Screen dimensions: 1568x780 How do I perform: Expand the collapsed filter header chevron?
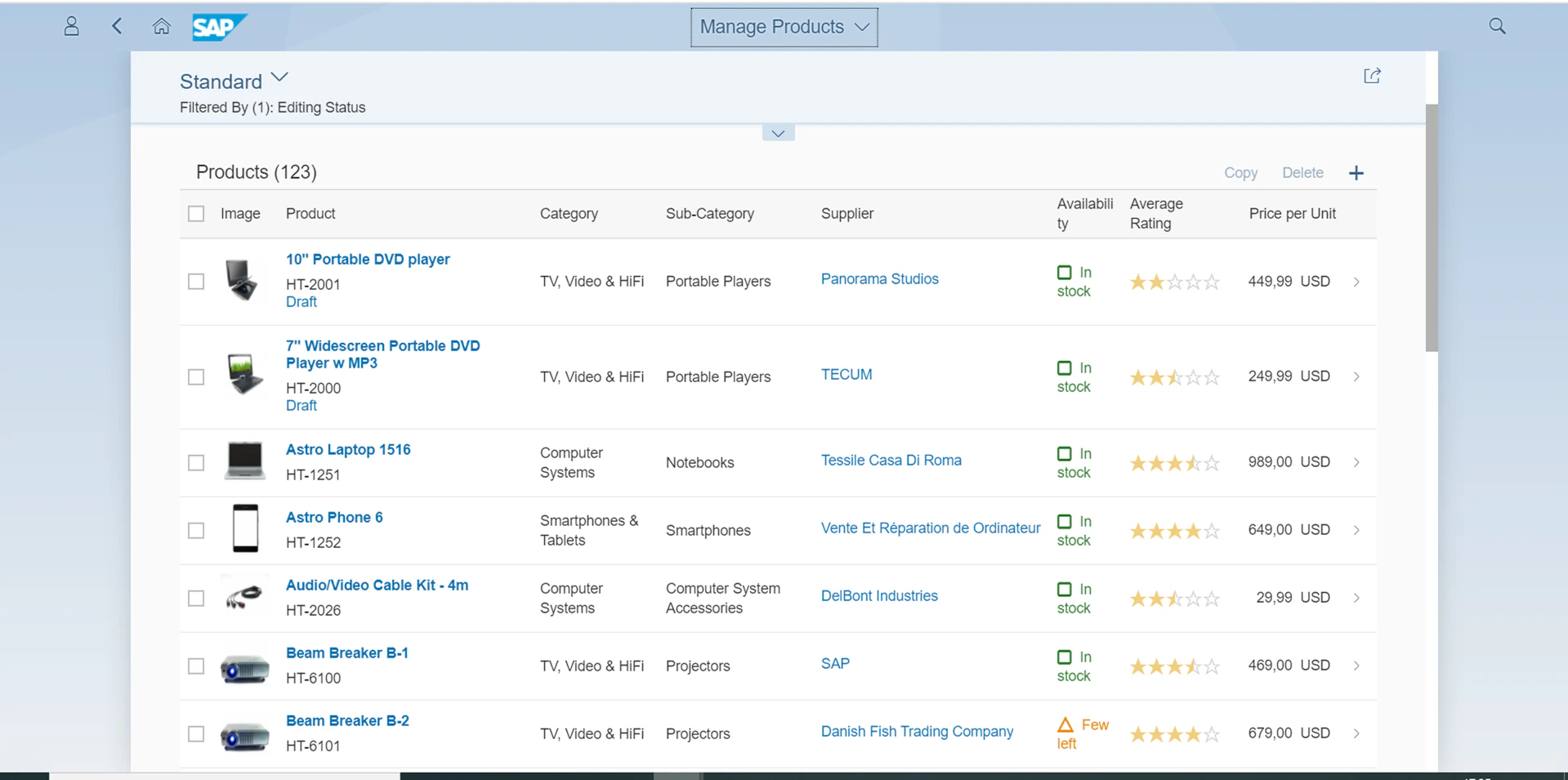(x=778, y=133)
